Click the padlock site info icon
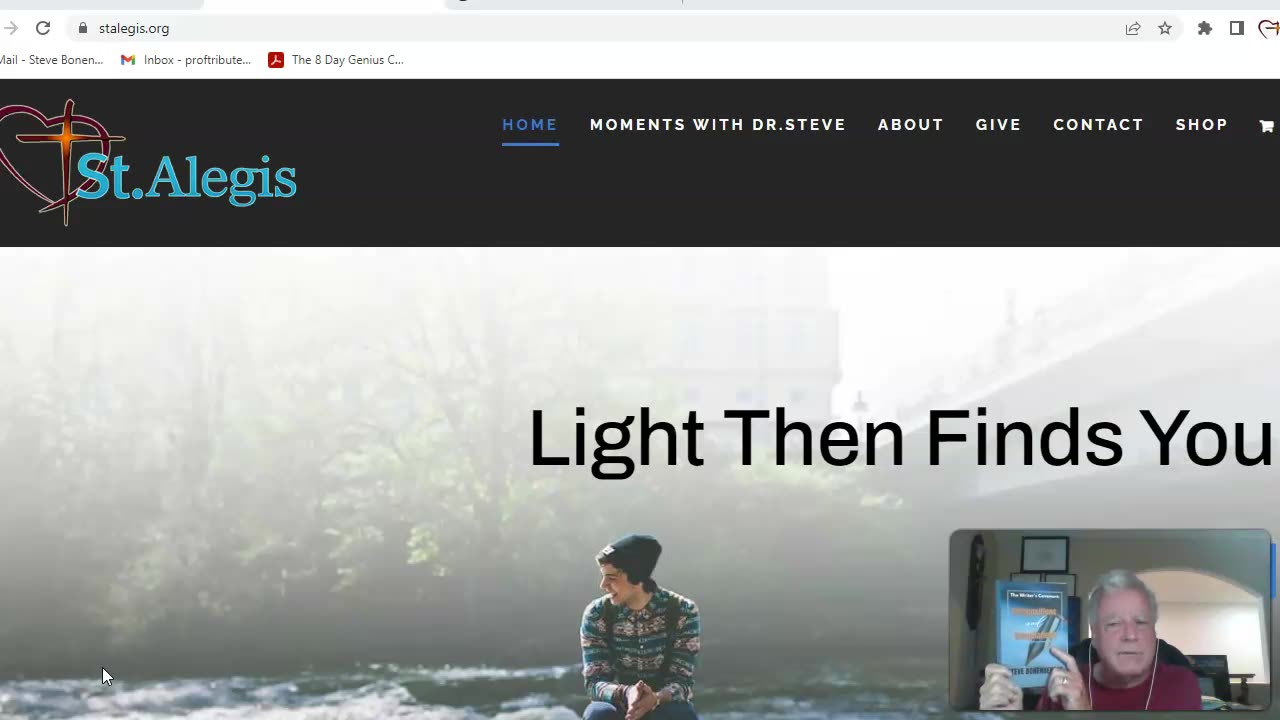Image resolution: width=1280 pixels, height=720 pixels. pos(83,28)
